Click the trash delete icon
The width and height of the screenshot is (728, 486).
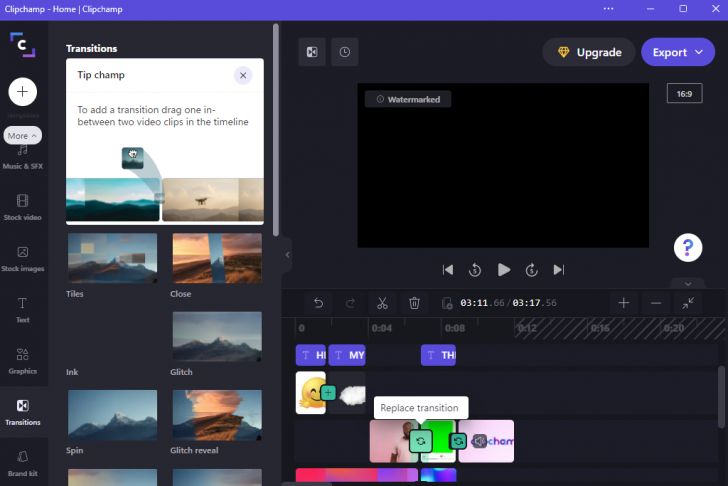415,302
